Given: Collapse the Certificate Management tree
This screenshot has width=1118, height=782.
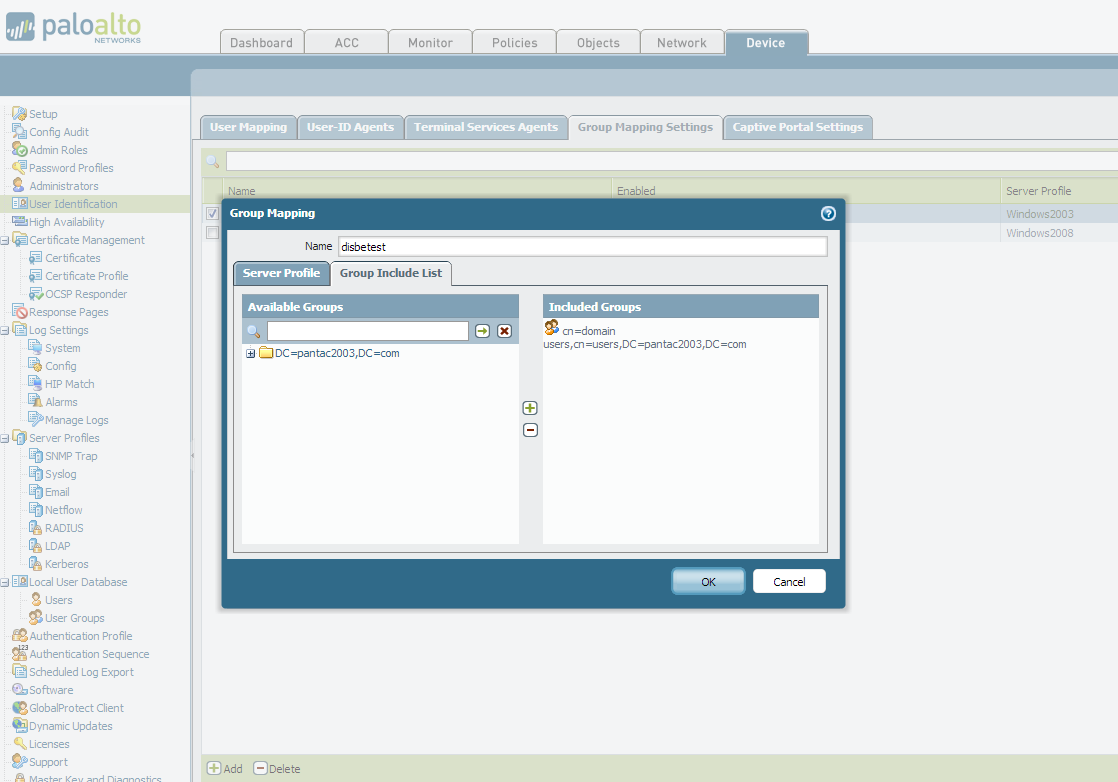Looking at the screenshot, I should (4, 240).
